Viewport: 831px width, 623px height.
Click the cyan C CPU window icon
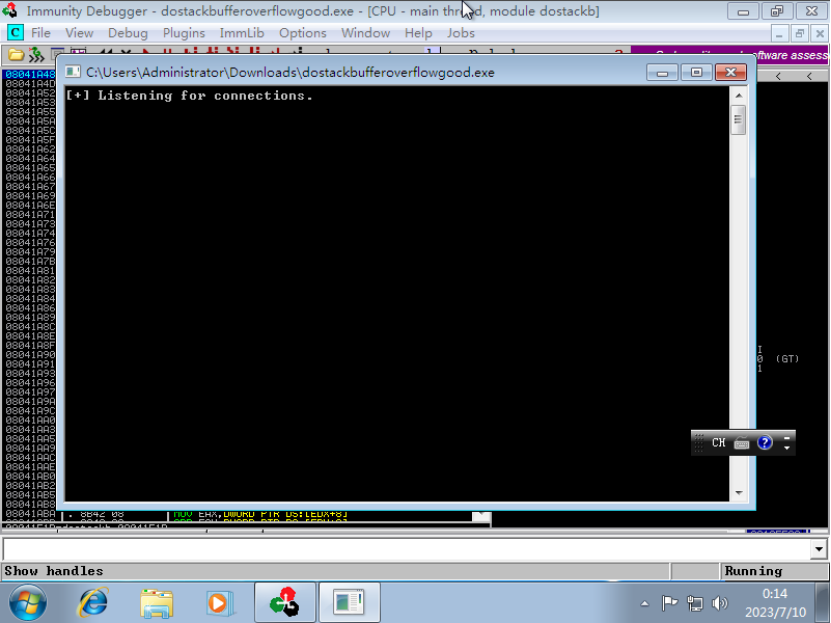[15, 33]
